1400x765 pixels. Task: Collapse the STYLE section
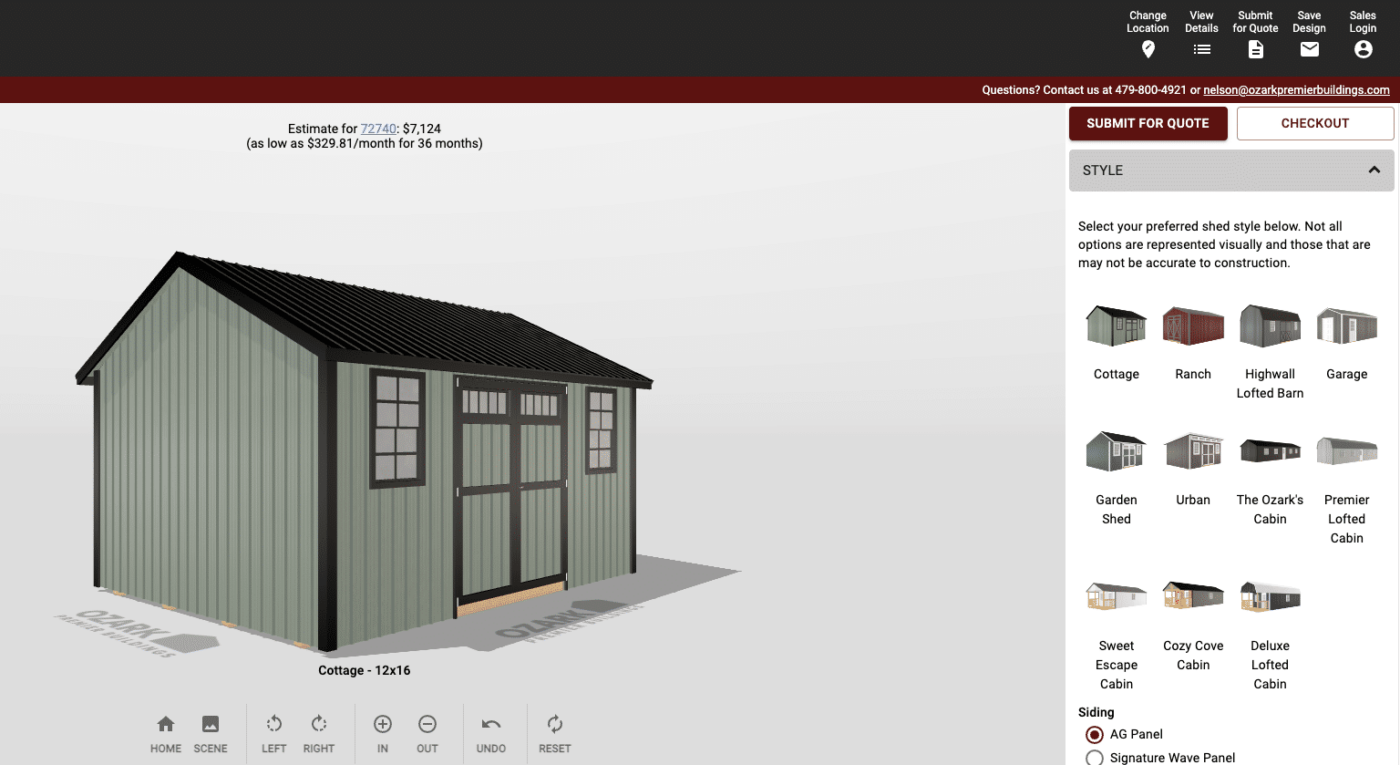(1231, 170)
